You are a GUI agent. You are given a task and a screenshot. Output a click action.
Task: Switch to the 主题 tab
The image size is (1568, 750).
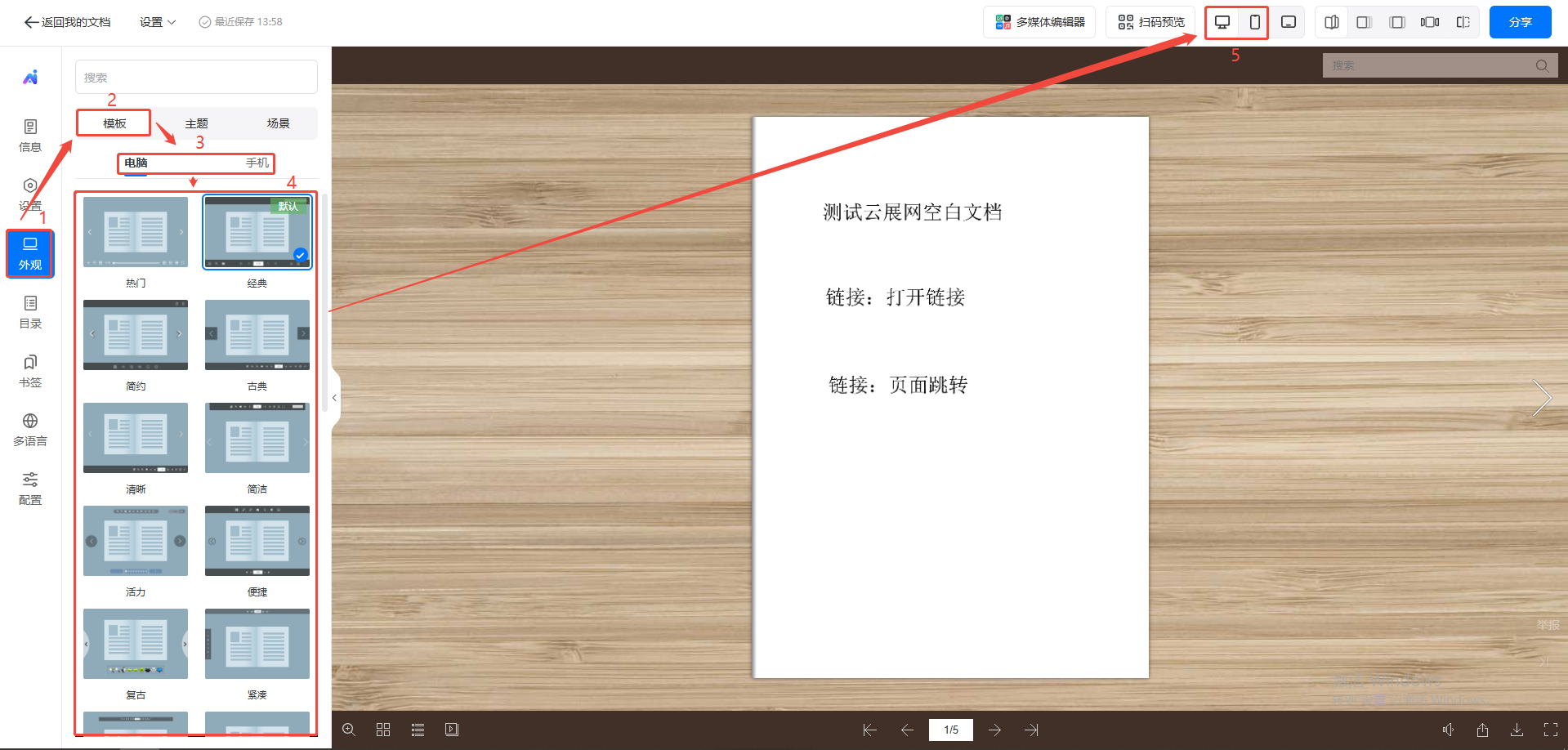196,123
